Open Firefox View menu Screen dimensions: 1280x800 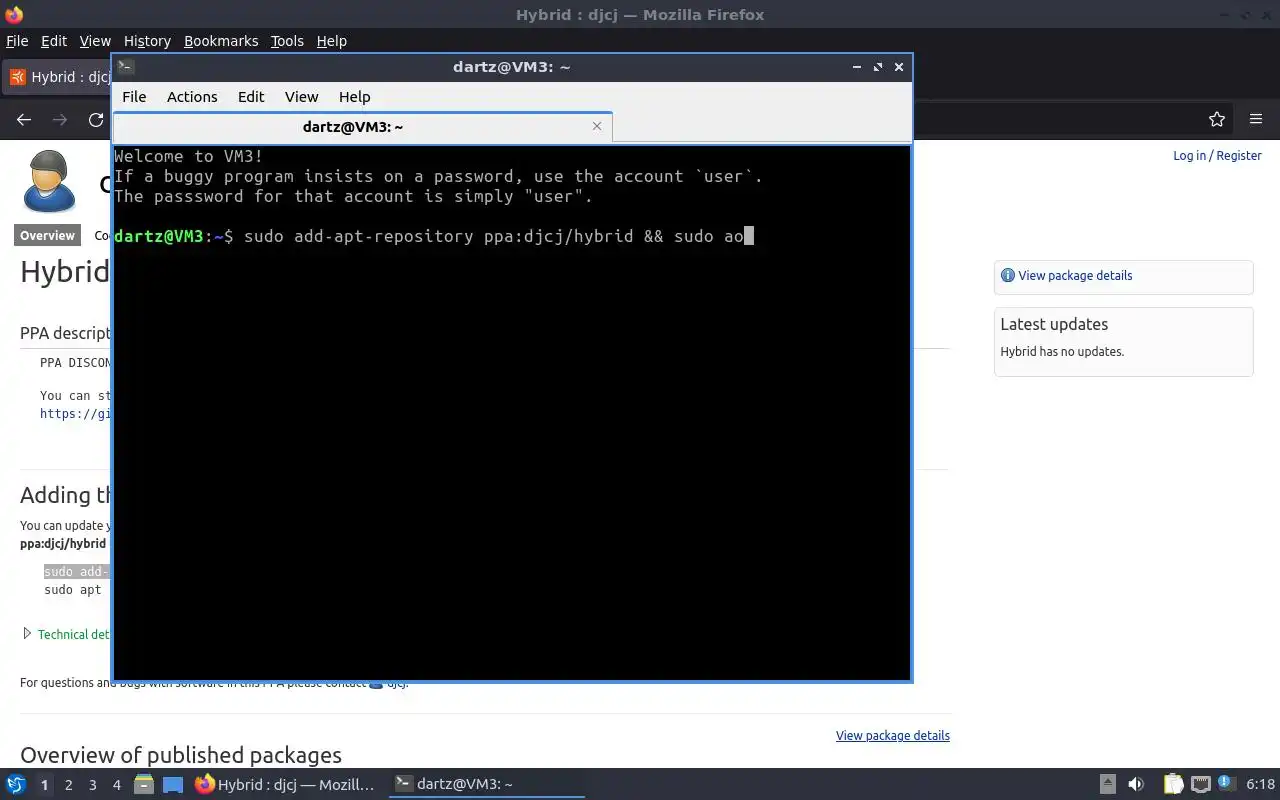coord(95,41)
